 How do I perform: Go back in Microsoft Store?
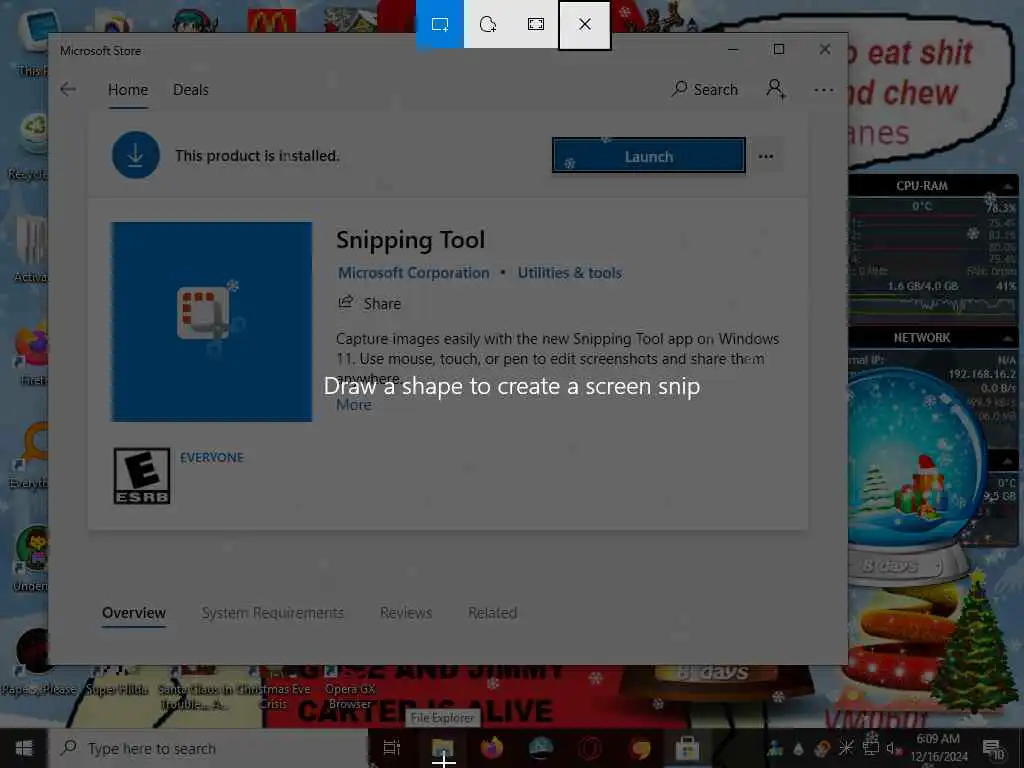pyautogui.click(x=68, y=89)
